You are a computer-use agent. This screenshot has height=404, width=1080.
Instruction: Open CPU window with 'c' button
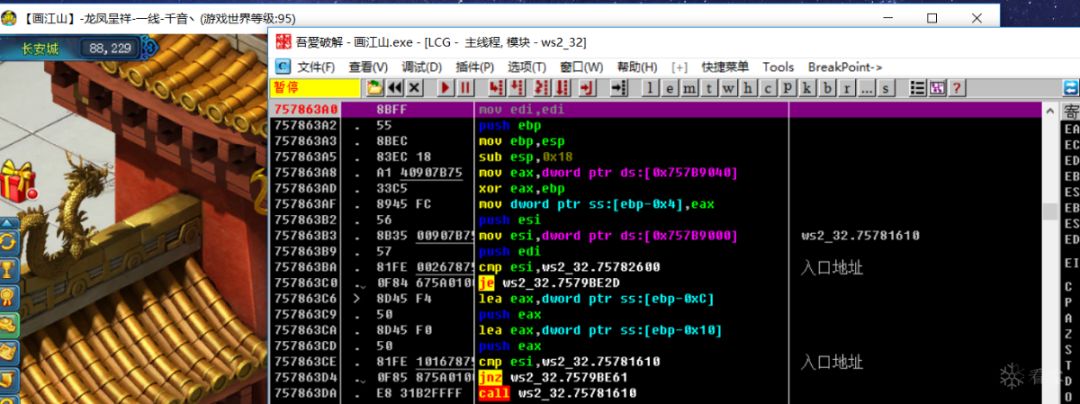tap(768, 88)
